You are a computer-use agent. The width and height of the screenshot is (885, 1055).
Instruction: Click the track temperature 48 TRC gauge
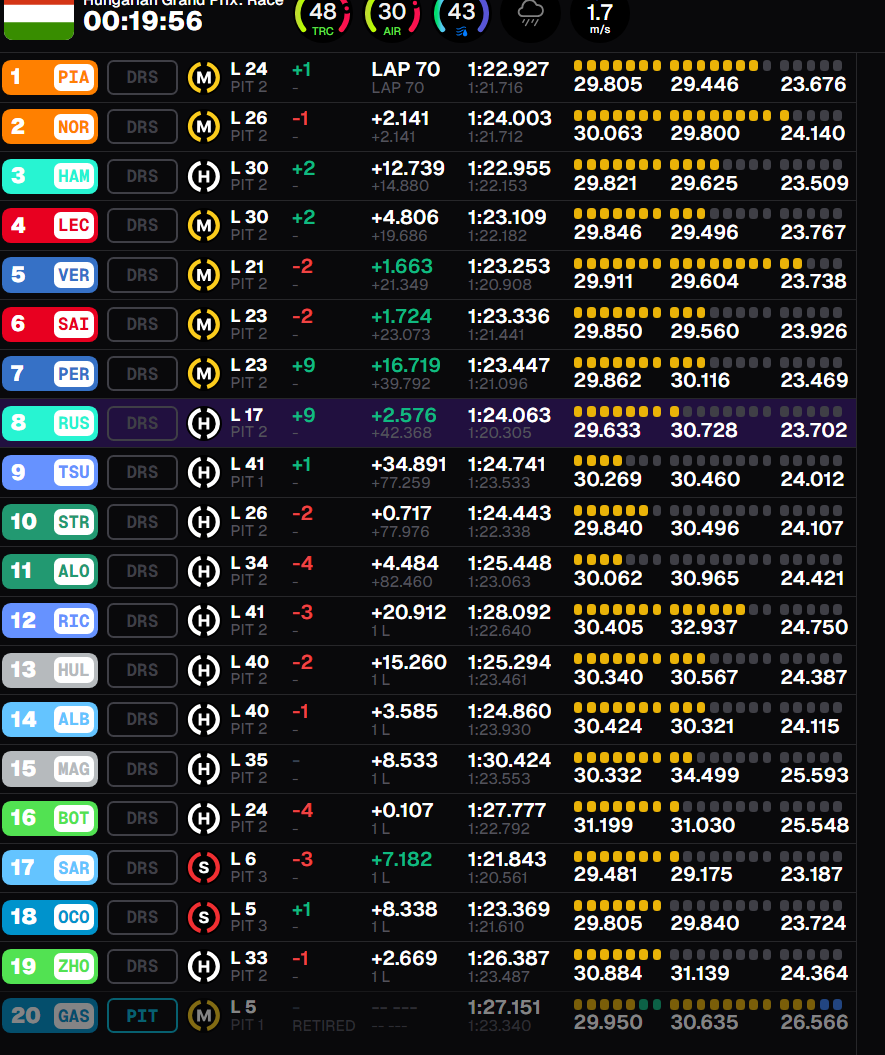coord(323,17)
